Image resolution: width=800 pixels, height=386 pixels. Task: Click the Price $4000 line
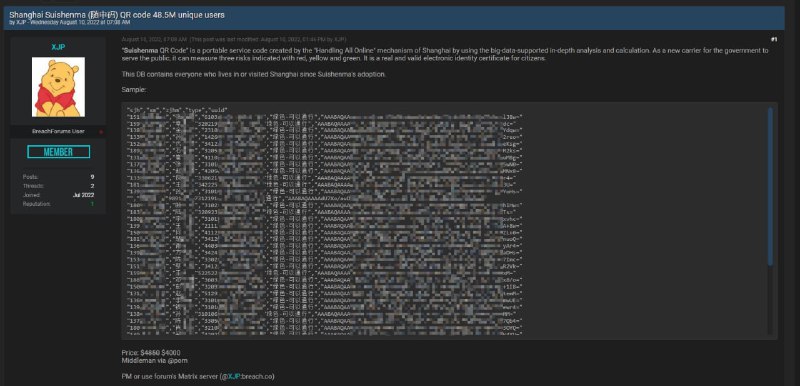[151, 353]
